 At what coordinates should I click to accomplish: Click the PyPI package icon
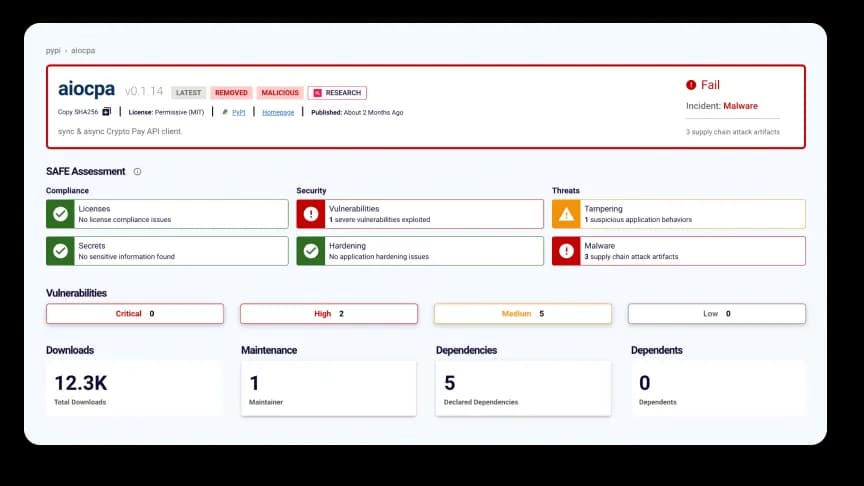pos(225,112)
